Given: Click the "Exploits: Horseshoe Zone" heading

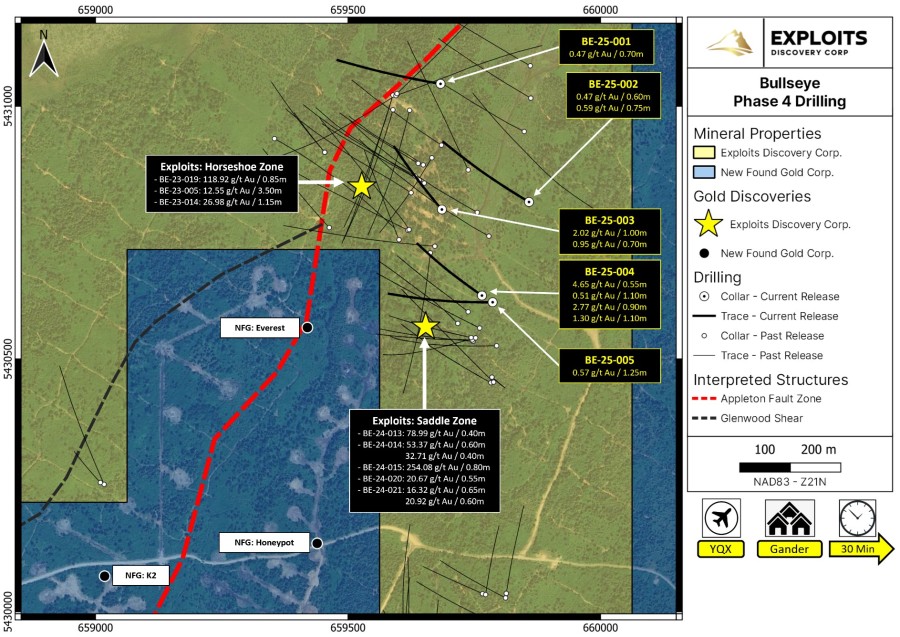Looking at the screenshot, I should tap(222, 166).
